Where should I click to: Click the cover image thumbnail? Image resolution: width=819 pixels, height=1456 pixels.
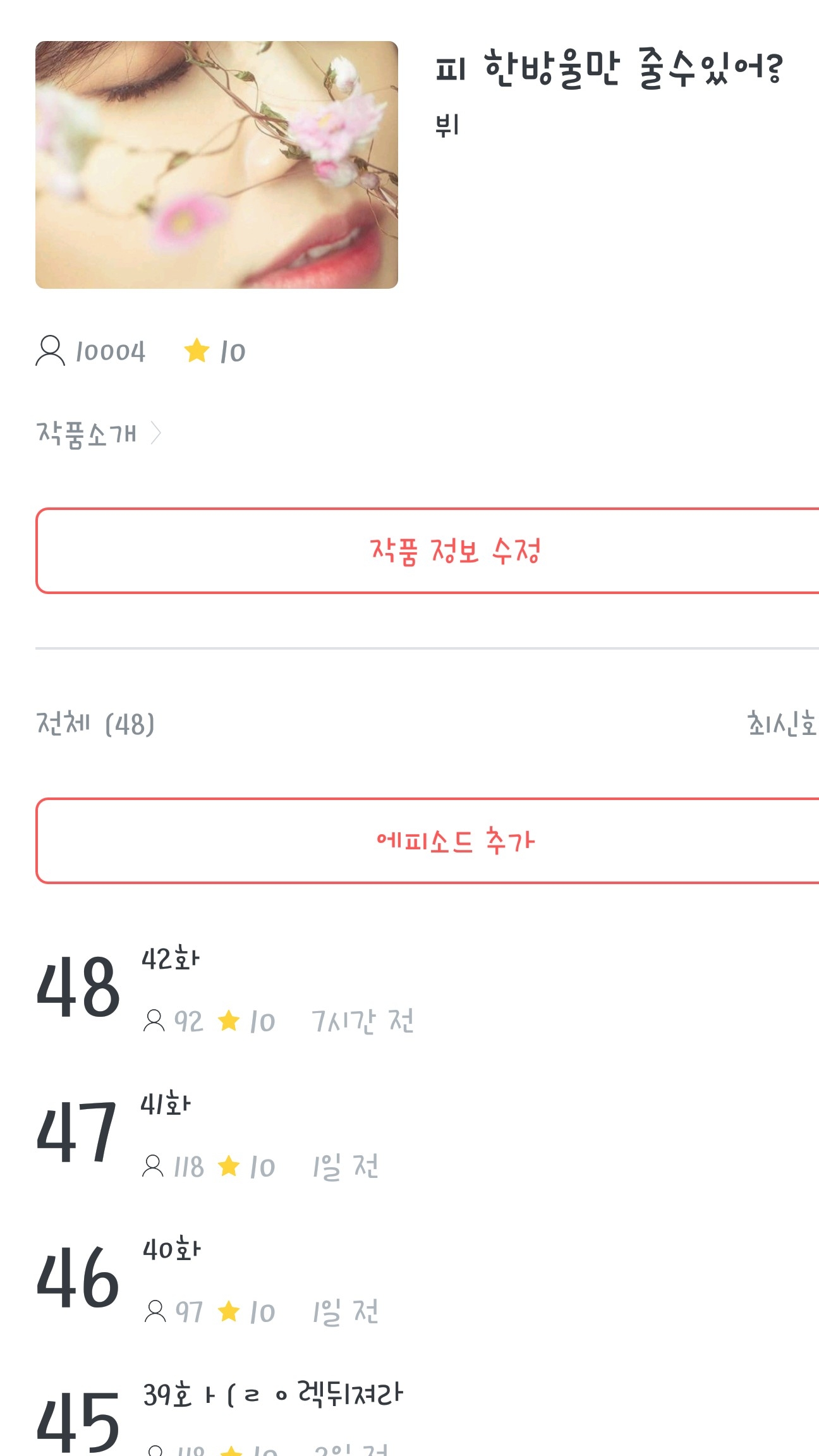tap(216, 165)
